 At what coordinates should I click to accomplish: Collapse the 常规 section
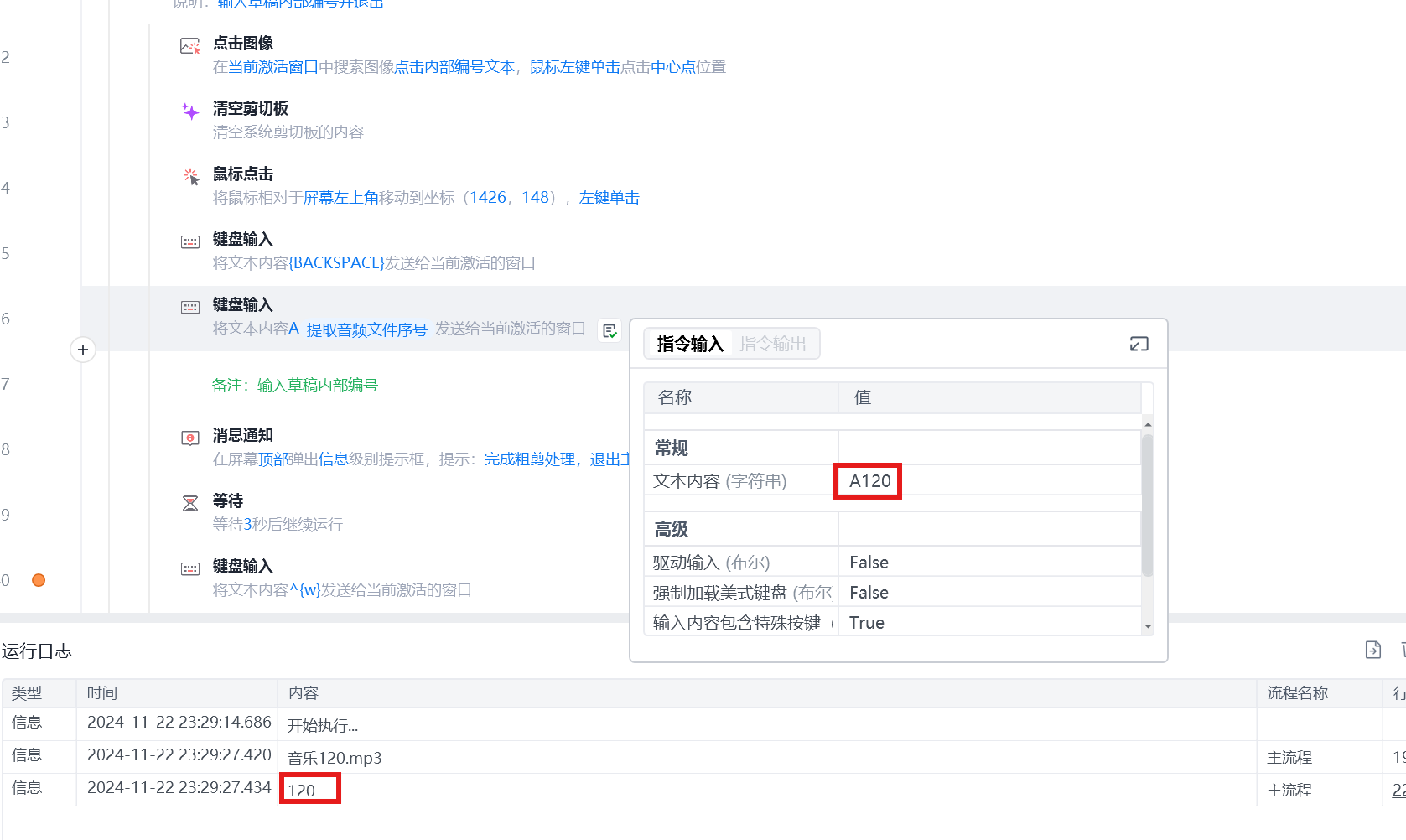pyautogui.click(x=671, y=448)
